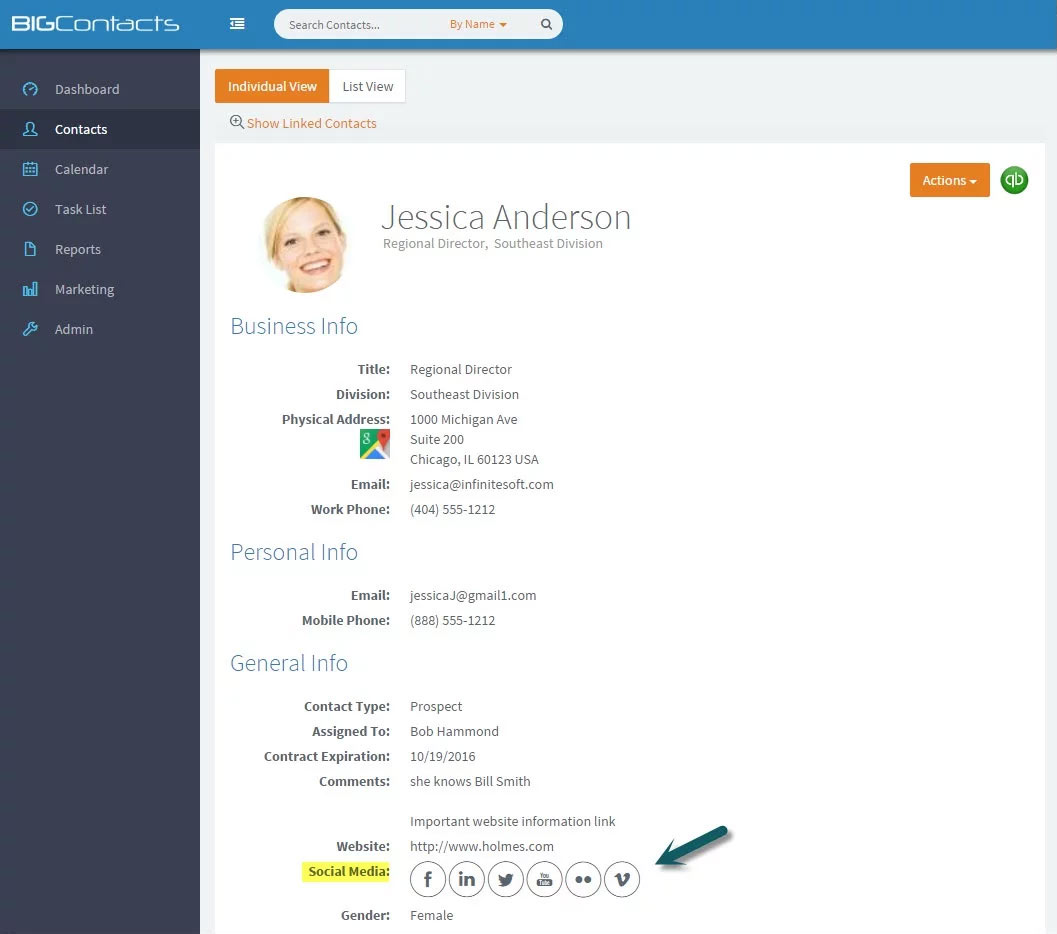This screenshot has height=934, width=1057.
Task: Click 'Important website information link' text
Action: [512, 821]
